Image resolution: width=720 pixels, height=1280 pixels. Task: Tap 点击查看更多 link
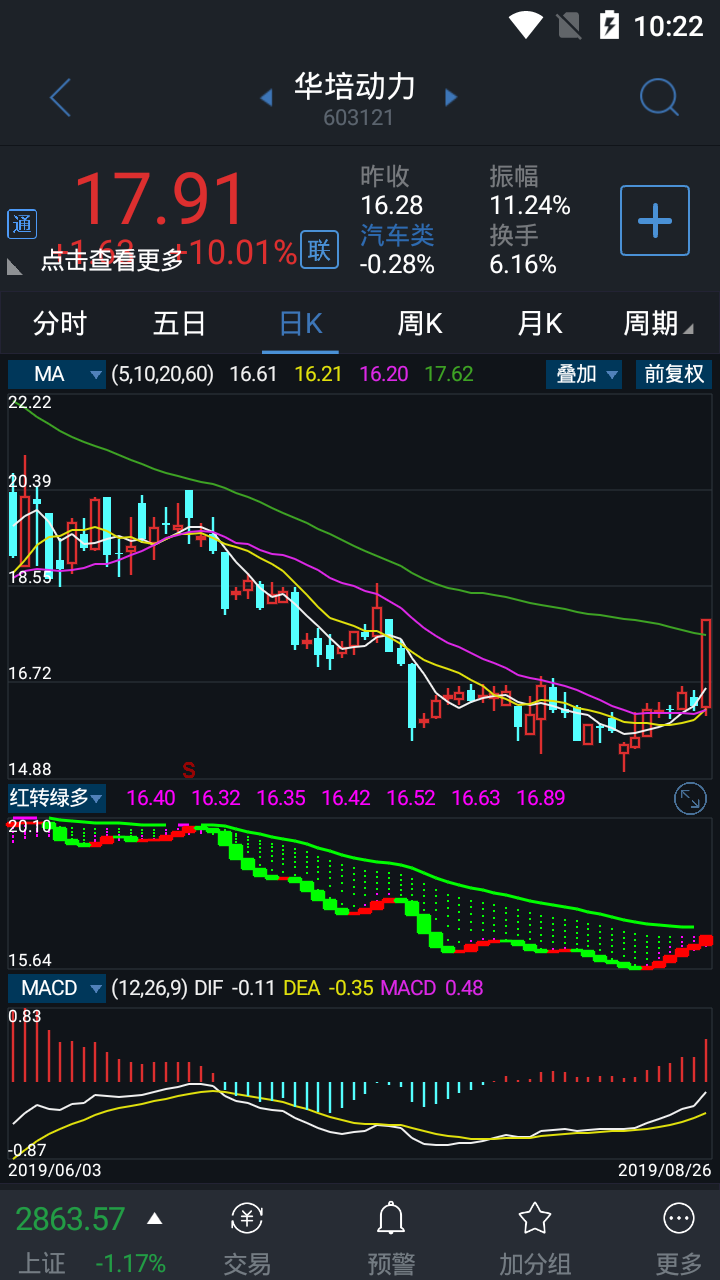tap(113, 260)
